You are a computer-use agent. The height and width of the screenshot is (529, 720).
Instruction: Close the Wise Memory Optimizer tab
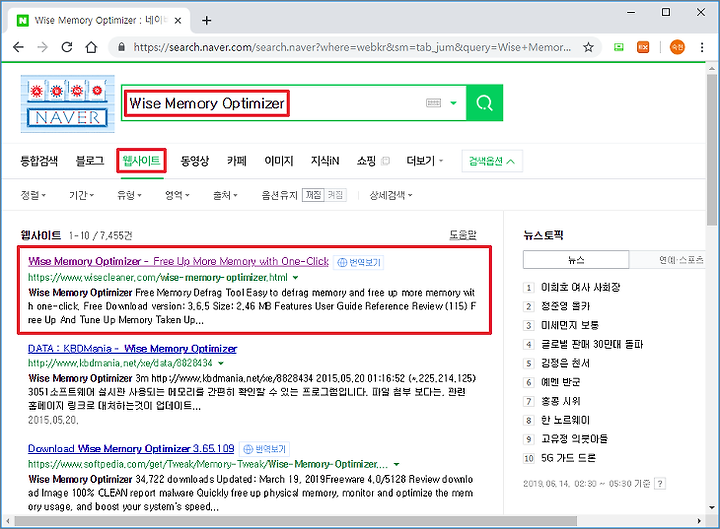coord(178,21)
